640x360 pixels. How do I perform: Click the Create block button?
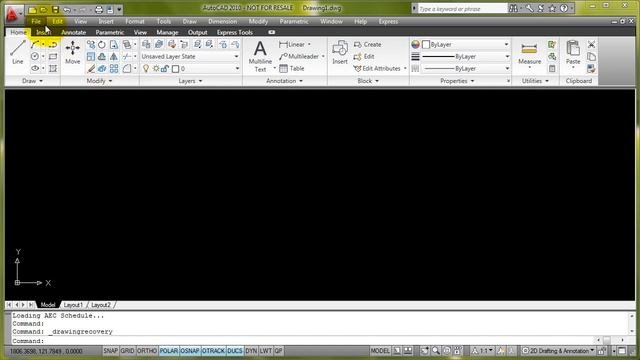pos(368,44)
